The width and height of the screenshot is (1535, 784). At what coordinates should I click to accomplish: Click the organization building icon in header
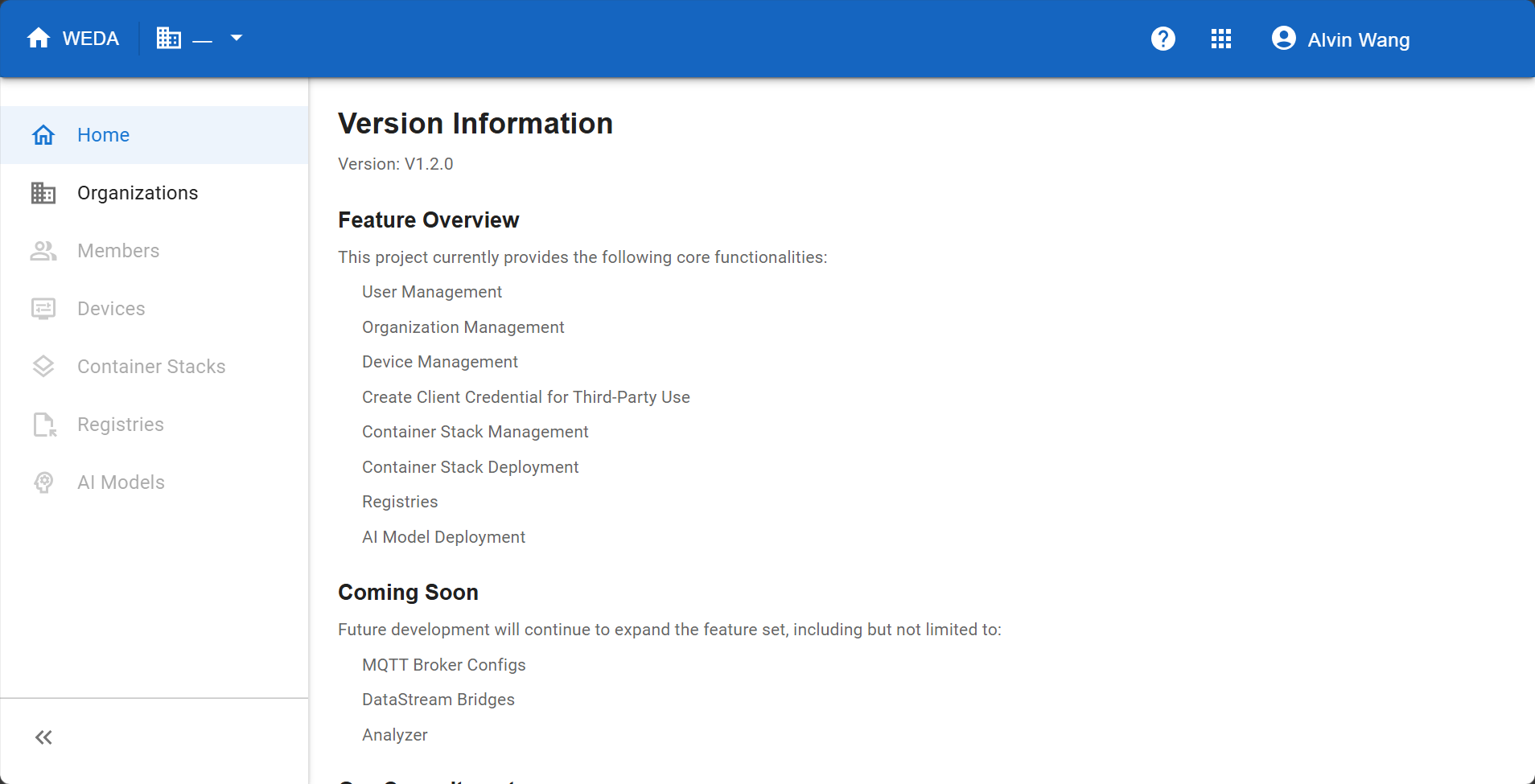click(x=169, y=39)
